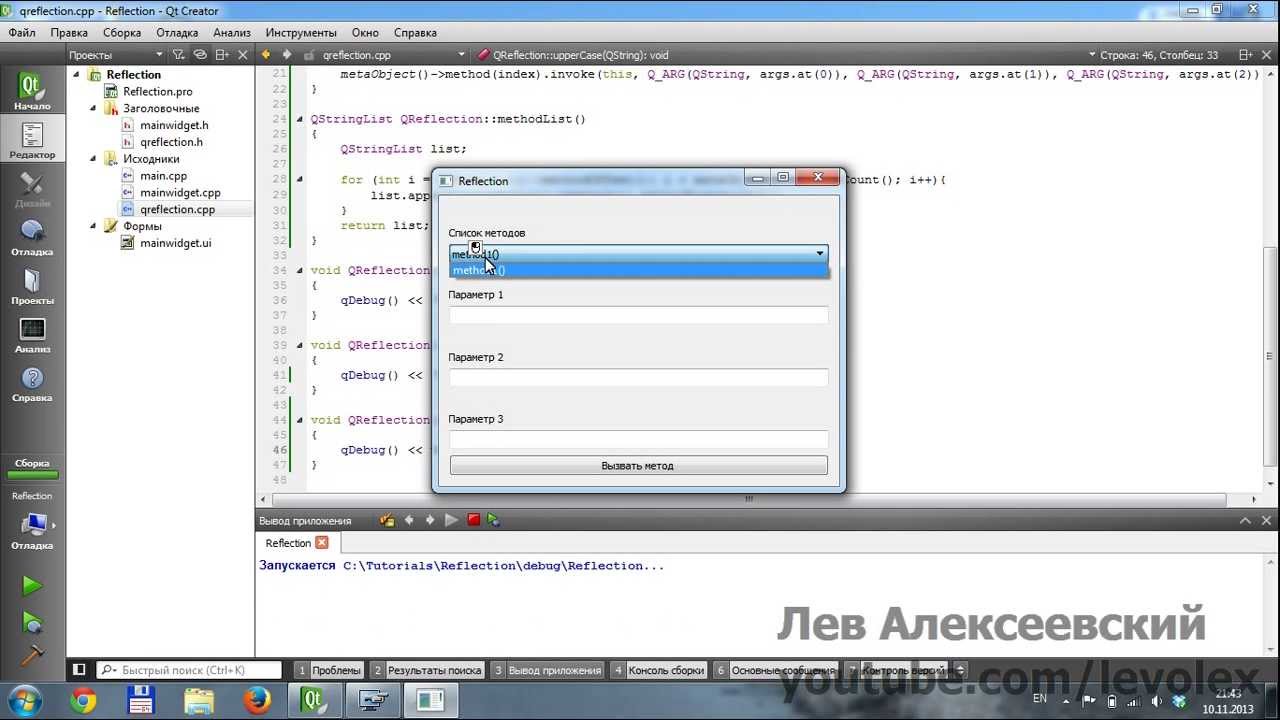The width and height of the screenshot is (1280, 720).
Task: Switch to the Редактор mode
Action: pos(32,138)
